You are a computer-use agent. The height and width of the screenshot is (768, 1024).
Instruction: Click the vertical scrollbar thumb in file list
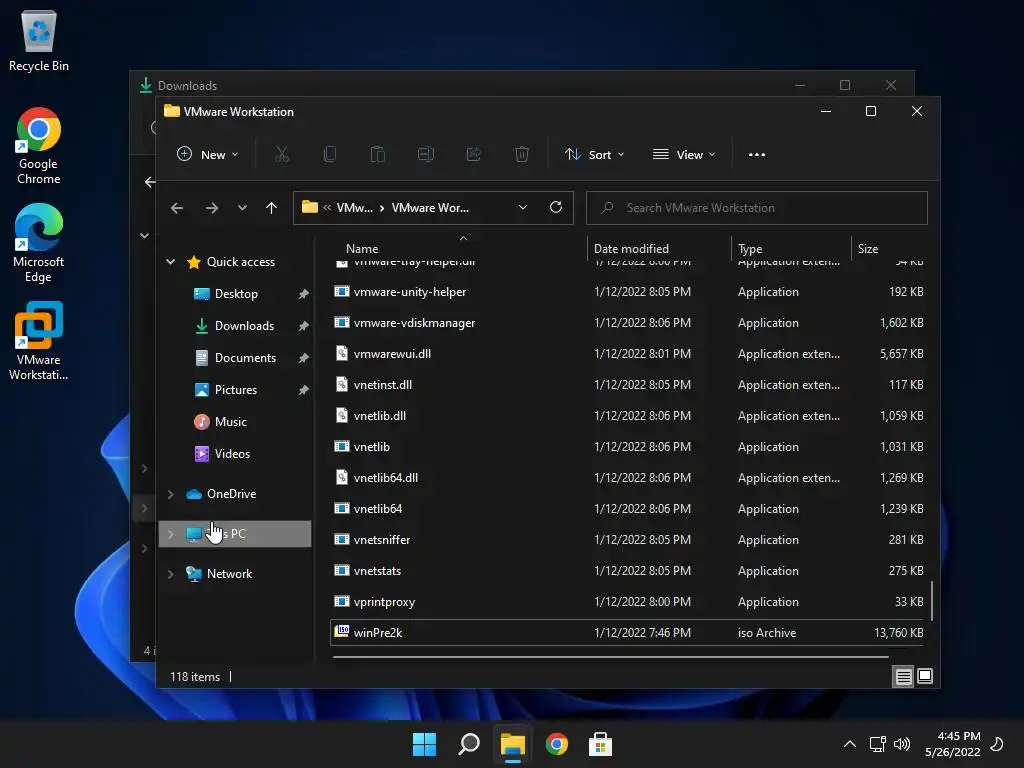932,601
